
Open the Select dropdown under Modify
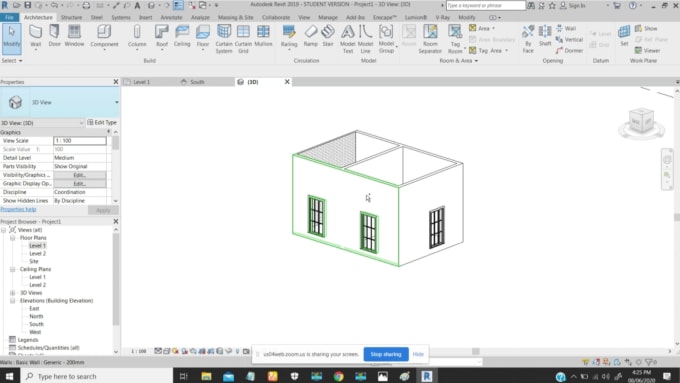[12, 61]
